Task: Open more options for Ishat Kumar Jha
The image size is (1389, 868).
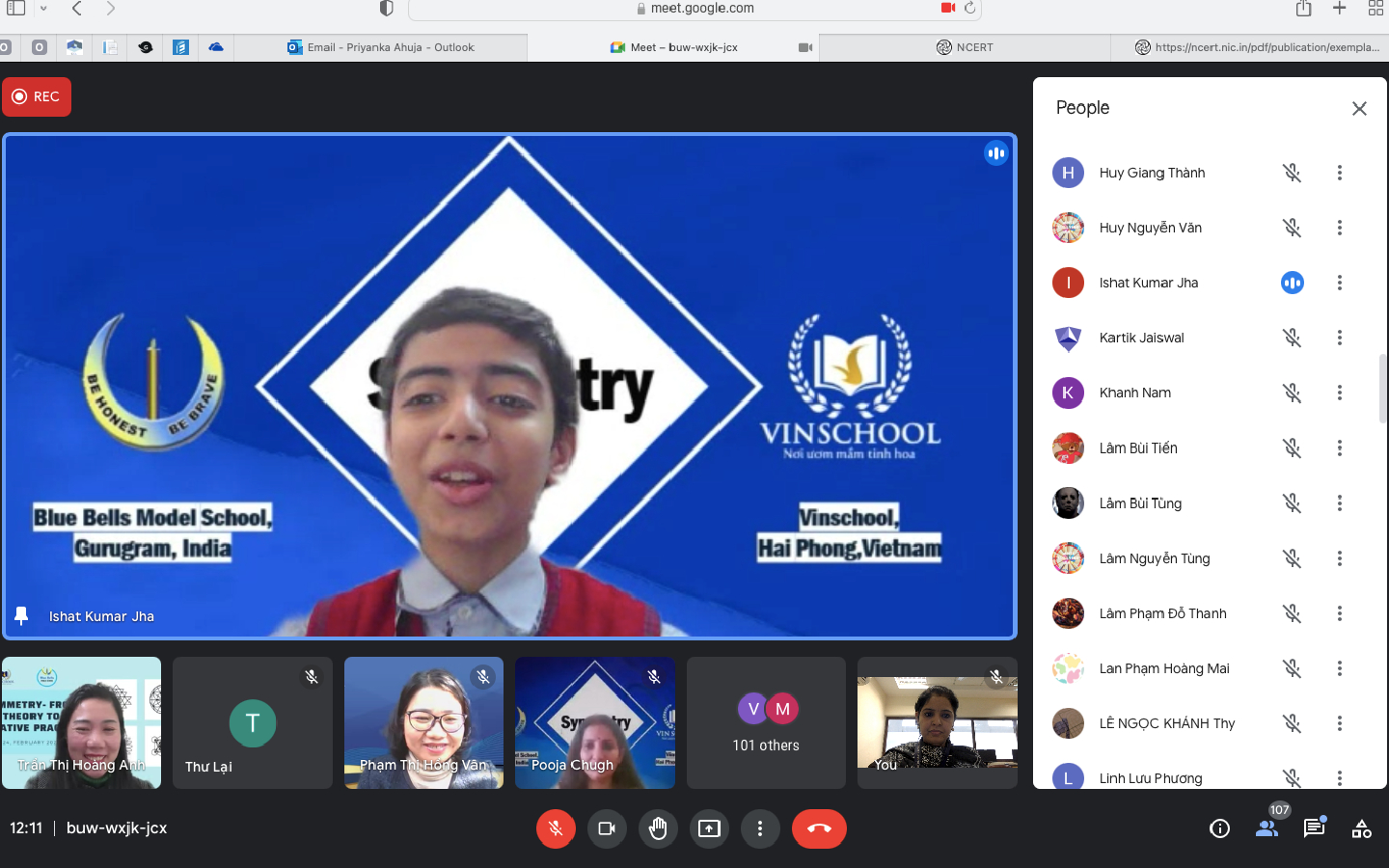Action: click(1339, 283)
